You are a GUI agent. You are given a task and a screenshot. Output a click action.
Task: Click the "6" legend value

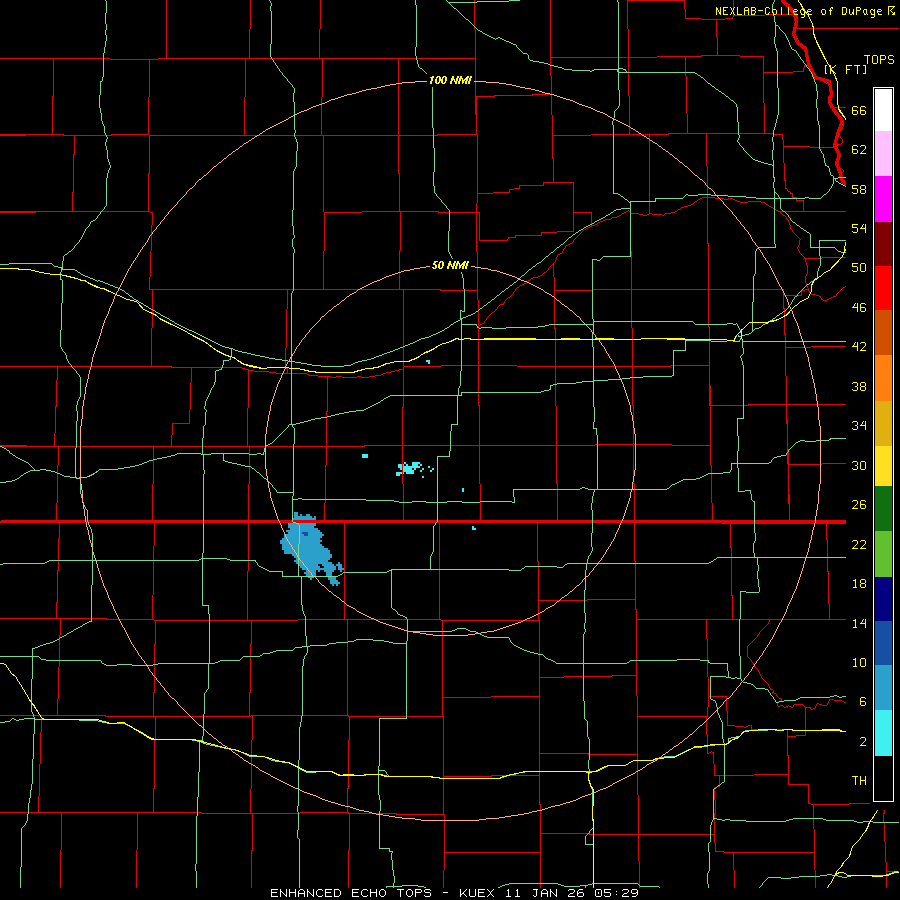pyautogui.click(x=863, y=702)
